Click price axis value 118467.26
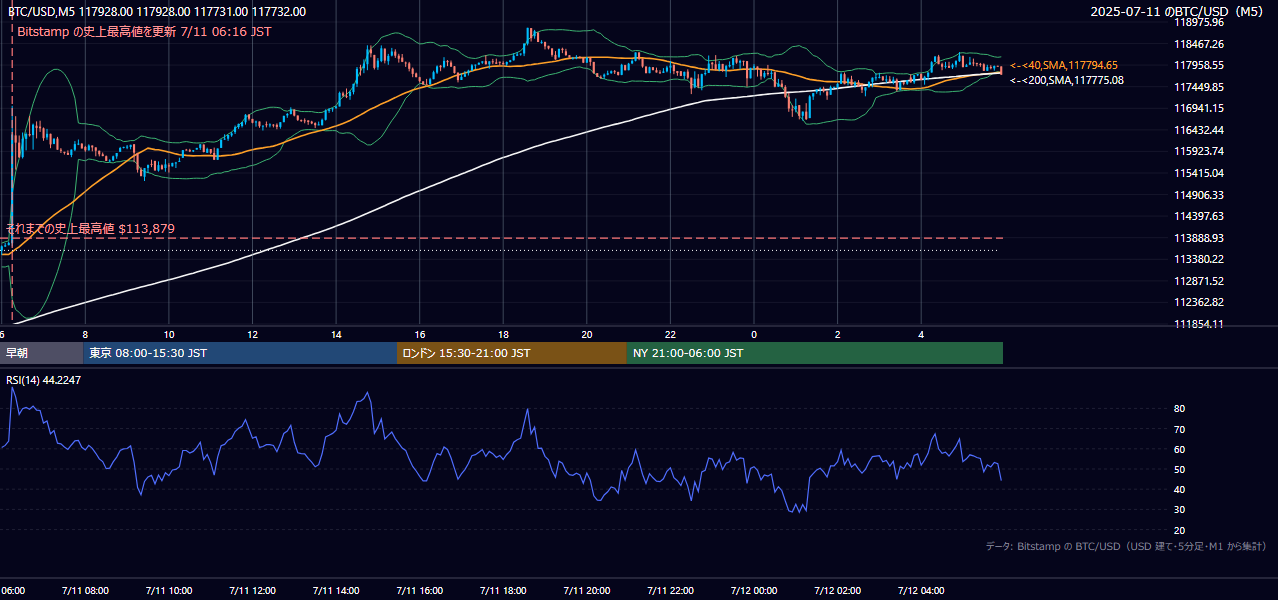This screenshot has width=1278, height=600. pos(1199,44)
